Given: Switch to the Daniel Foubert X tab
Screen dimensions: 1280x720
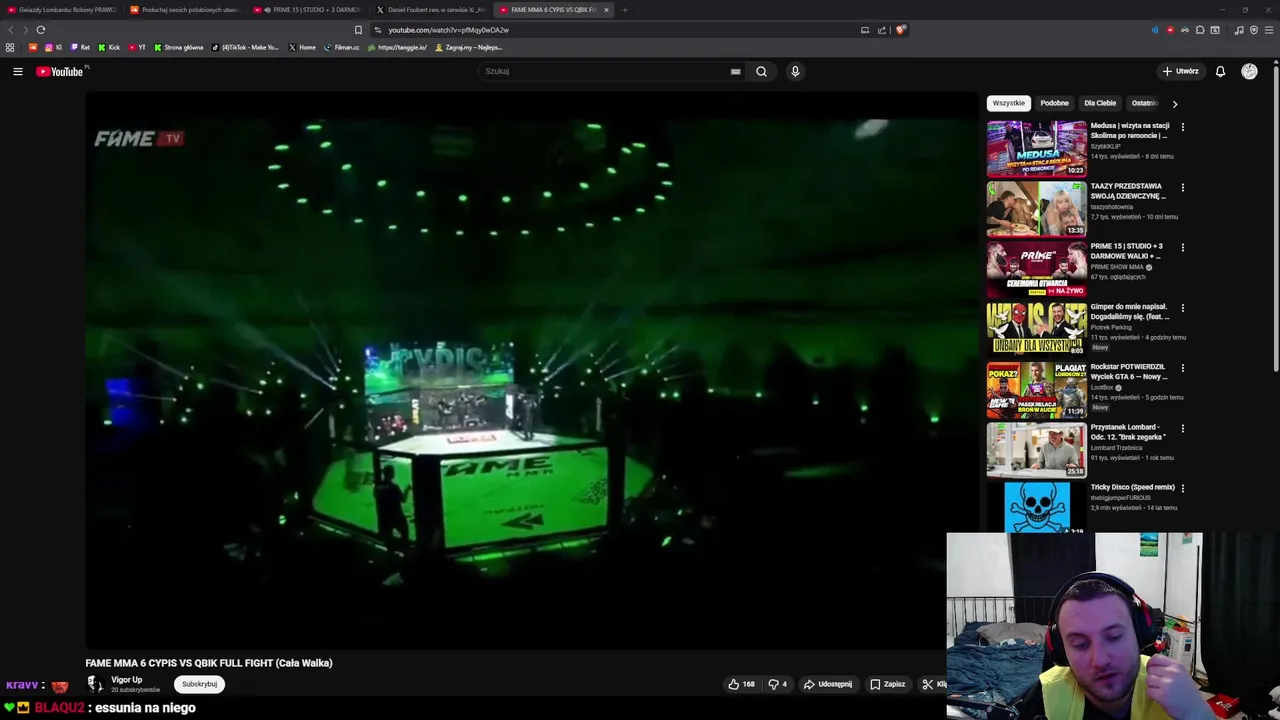Looking at the screenshot, I should click(431, 10).
